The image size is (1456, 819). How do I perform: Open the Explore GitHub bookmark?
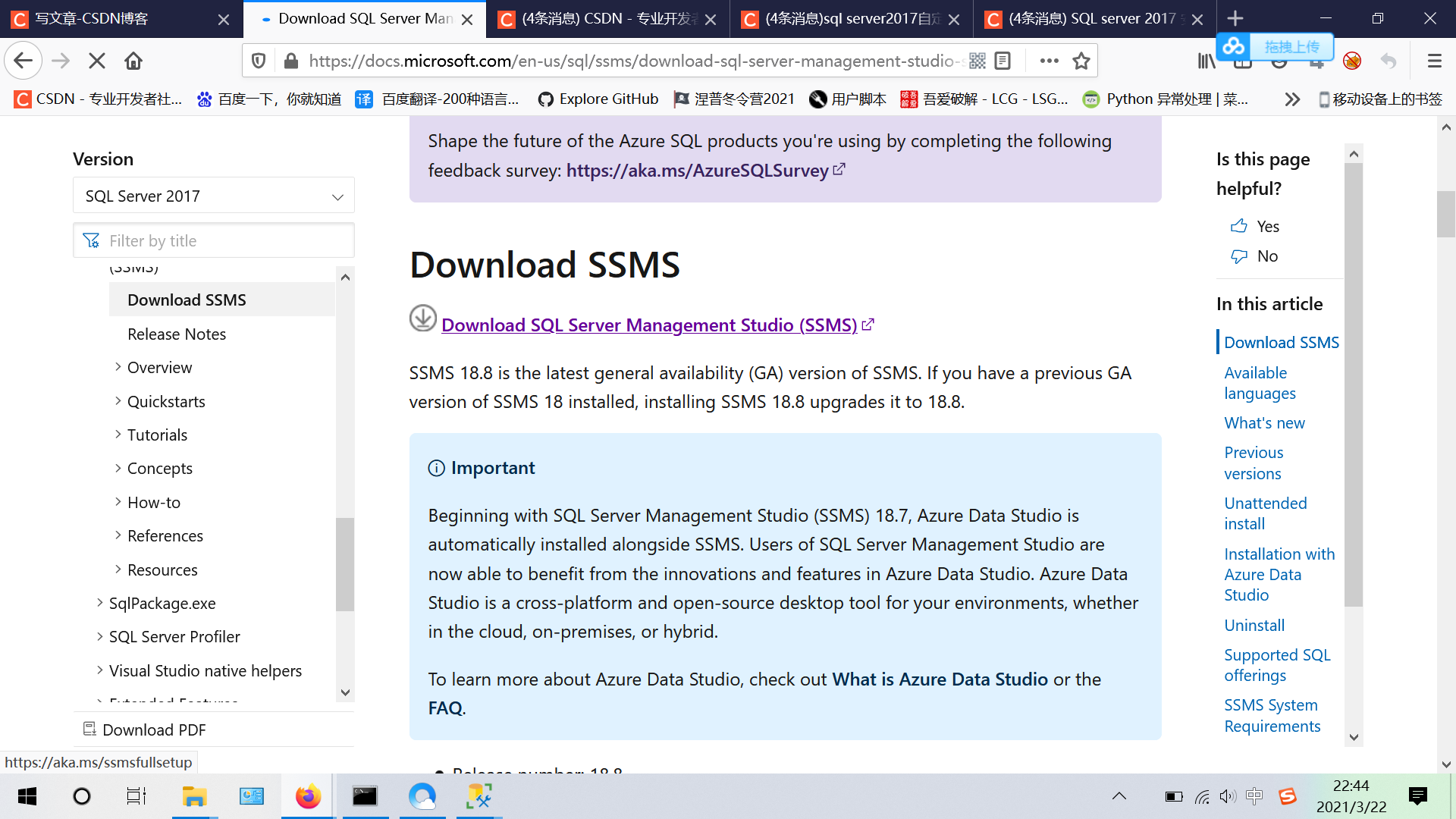[598, 99]
